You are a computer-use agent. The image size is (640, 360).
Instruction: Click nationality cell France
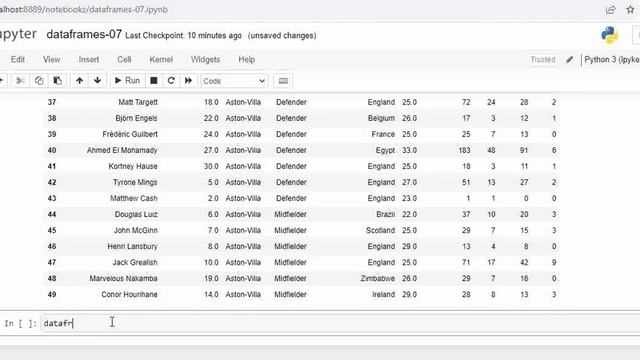click(383, 134)
